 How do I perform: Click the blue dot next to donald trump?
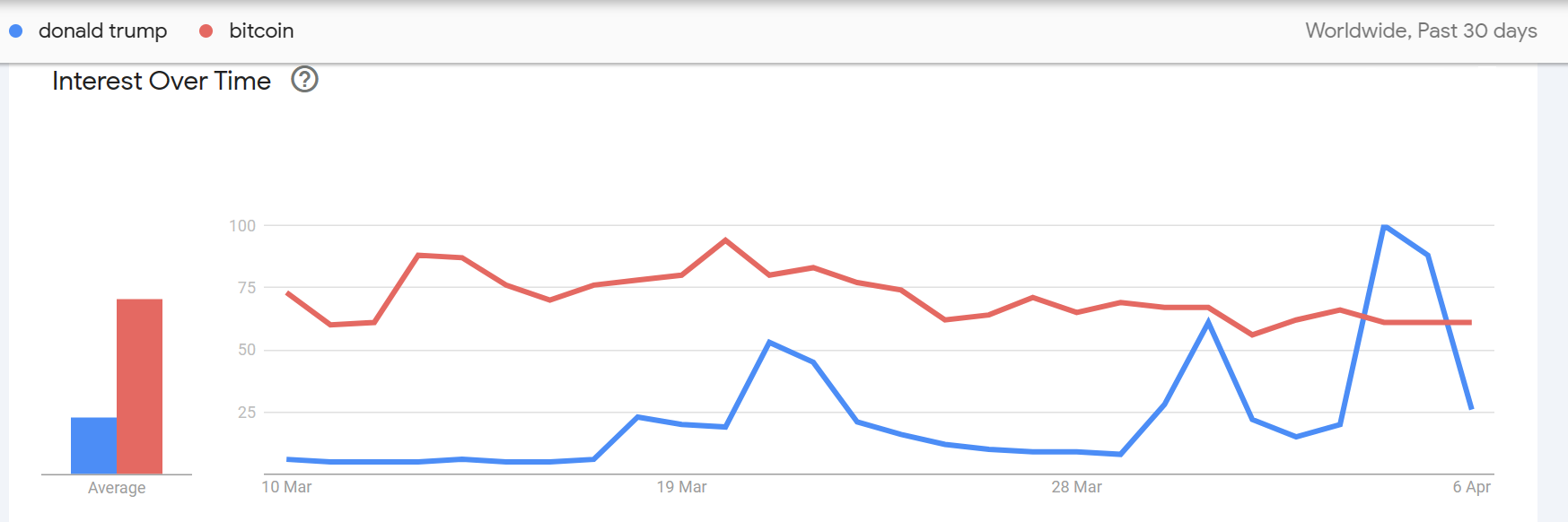tap(16, 31)
